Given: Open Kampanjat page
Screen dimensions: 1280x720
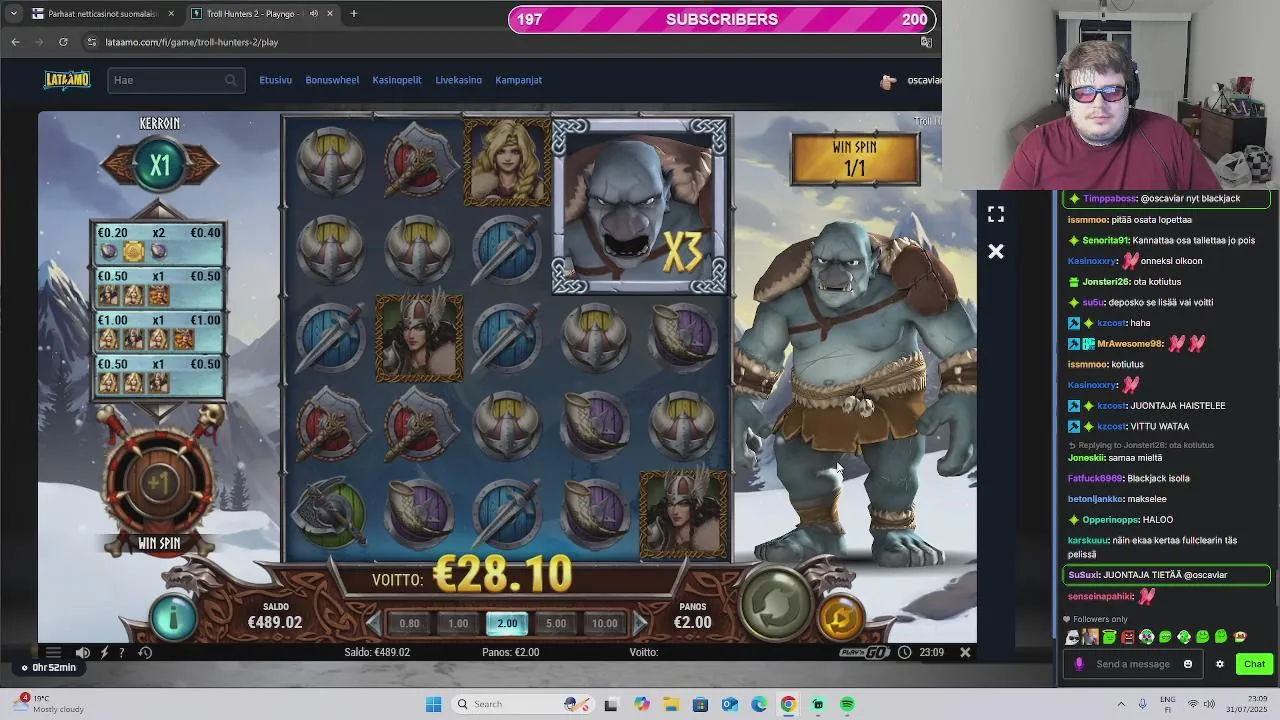Looking at the screenshot, I should pos(518,80).
